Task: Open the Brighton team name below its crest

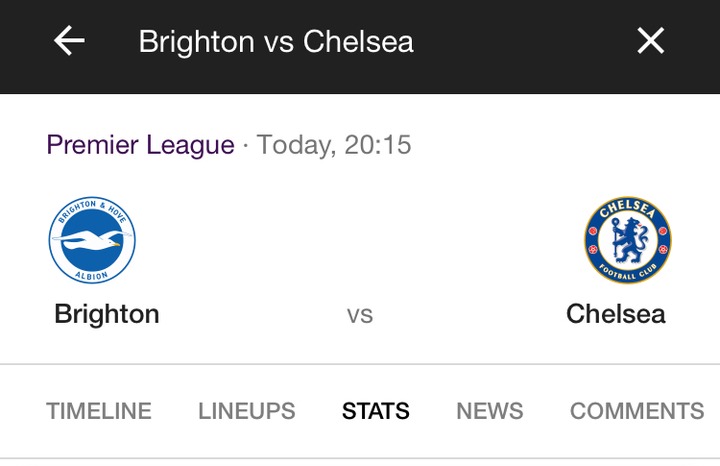Action: coord(106,314)
